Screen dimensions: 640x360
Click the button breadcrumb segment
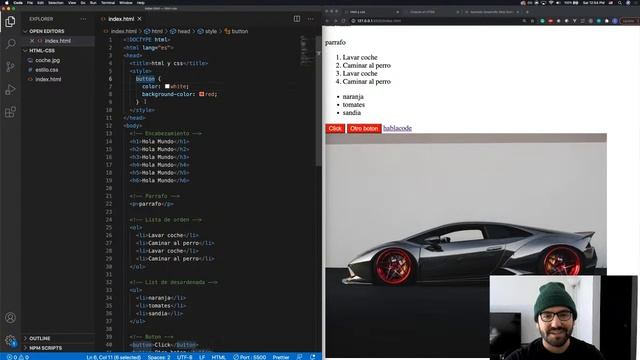tap(239, 31)
